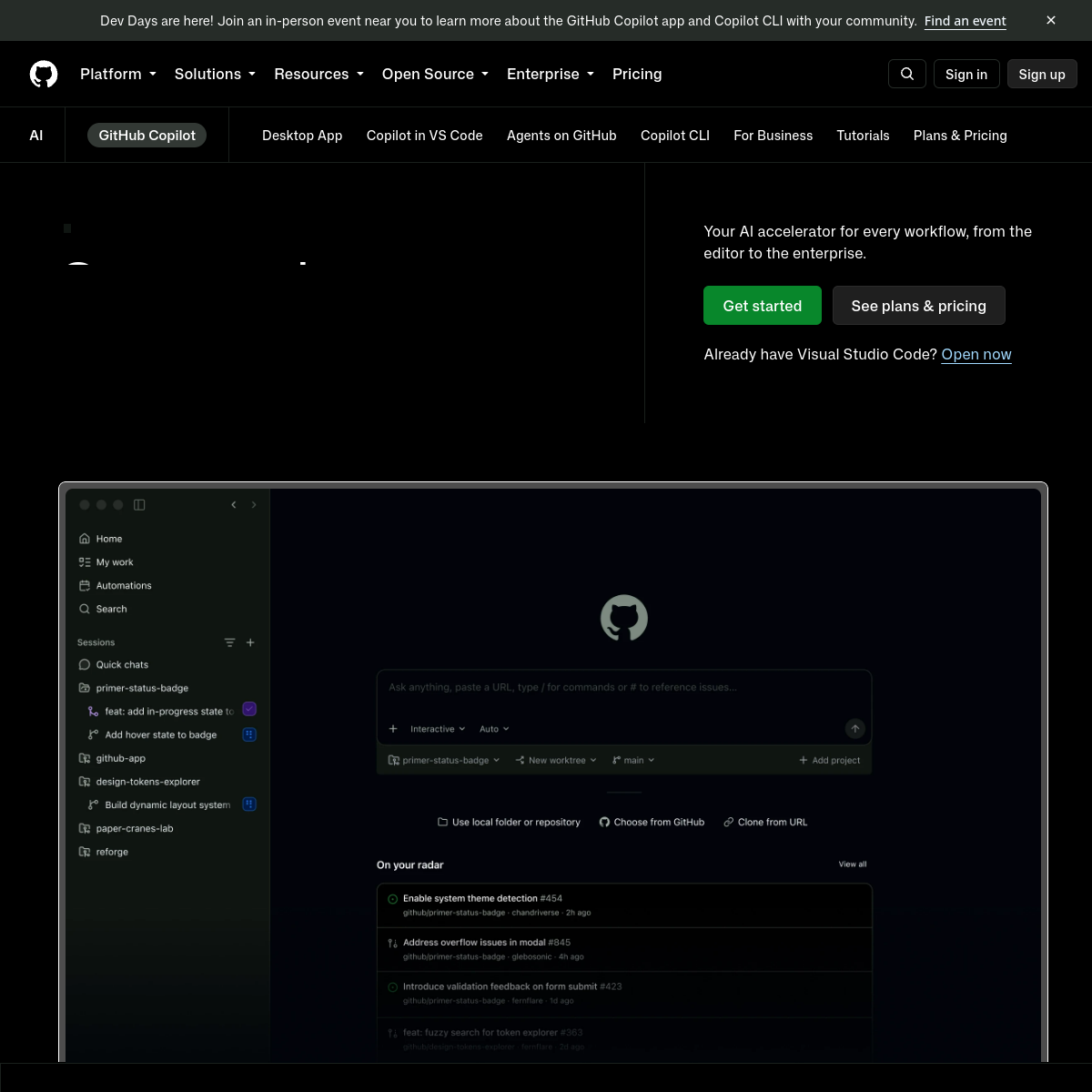
Task: Follow the Find an event link
Action: [966, 20]
